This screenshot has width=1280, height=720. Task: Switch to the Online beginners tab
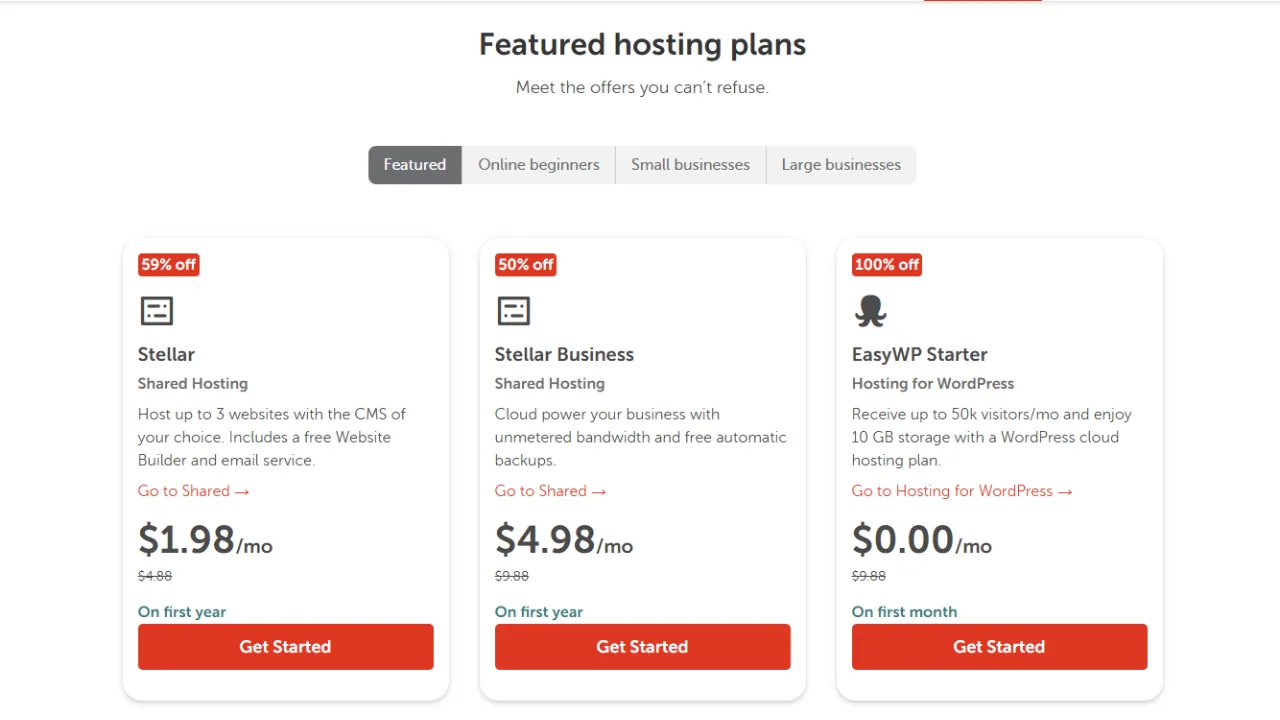click(538, 164)
